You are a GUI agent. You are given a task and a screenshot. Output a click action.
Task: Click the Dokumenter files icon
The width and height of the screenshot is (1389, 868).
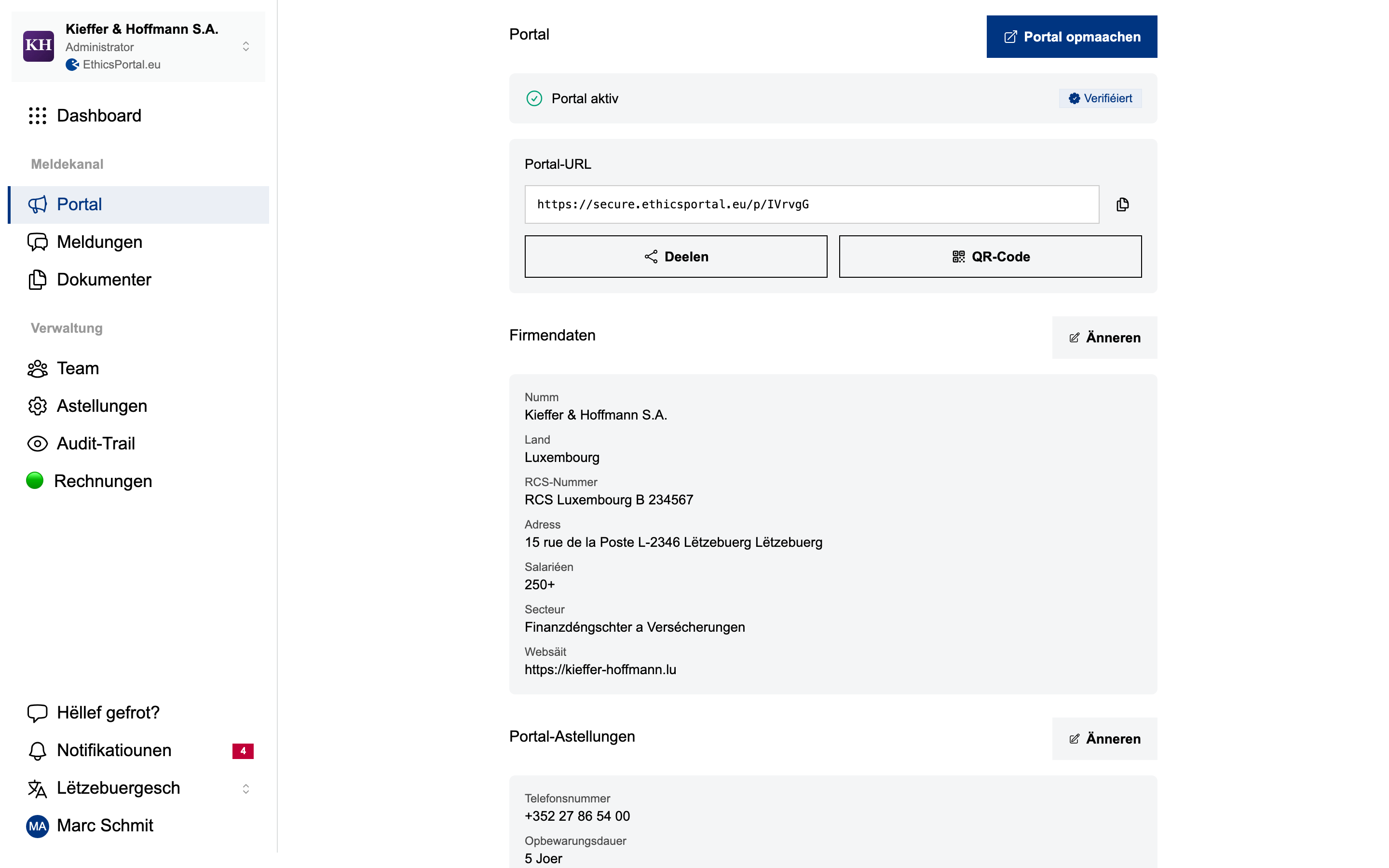coord(37,280)
